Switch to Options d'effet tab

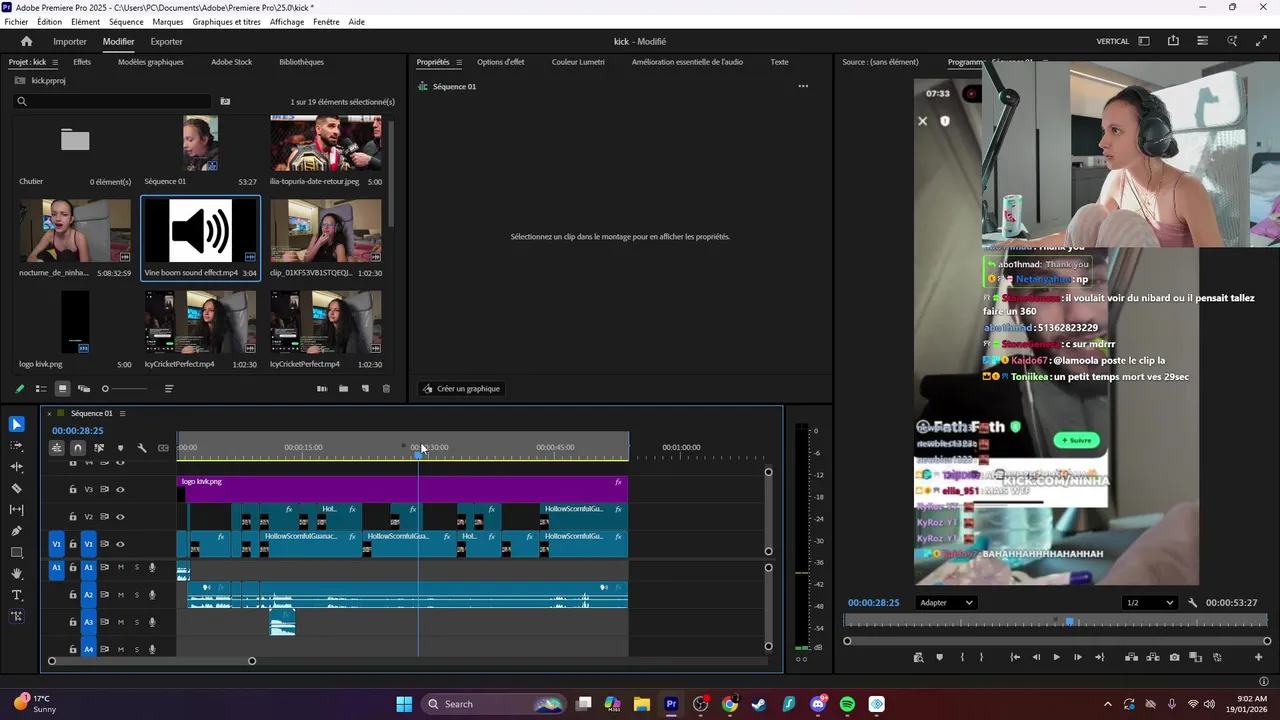coord(500,62)
